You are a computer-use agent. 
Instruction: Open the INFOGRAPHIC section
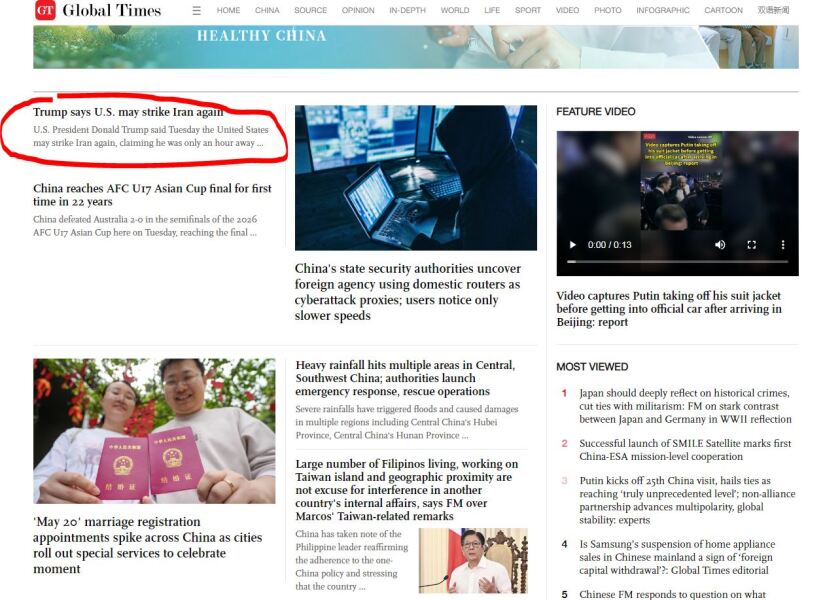click(663, 10)
